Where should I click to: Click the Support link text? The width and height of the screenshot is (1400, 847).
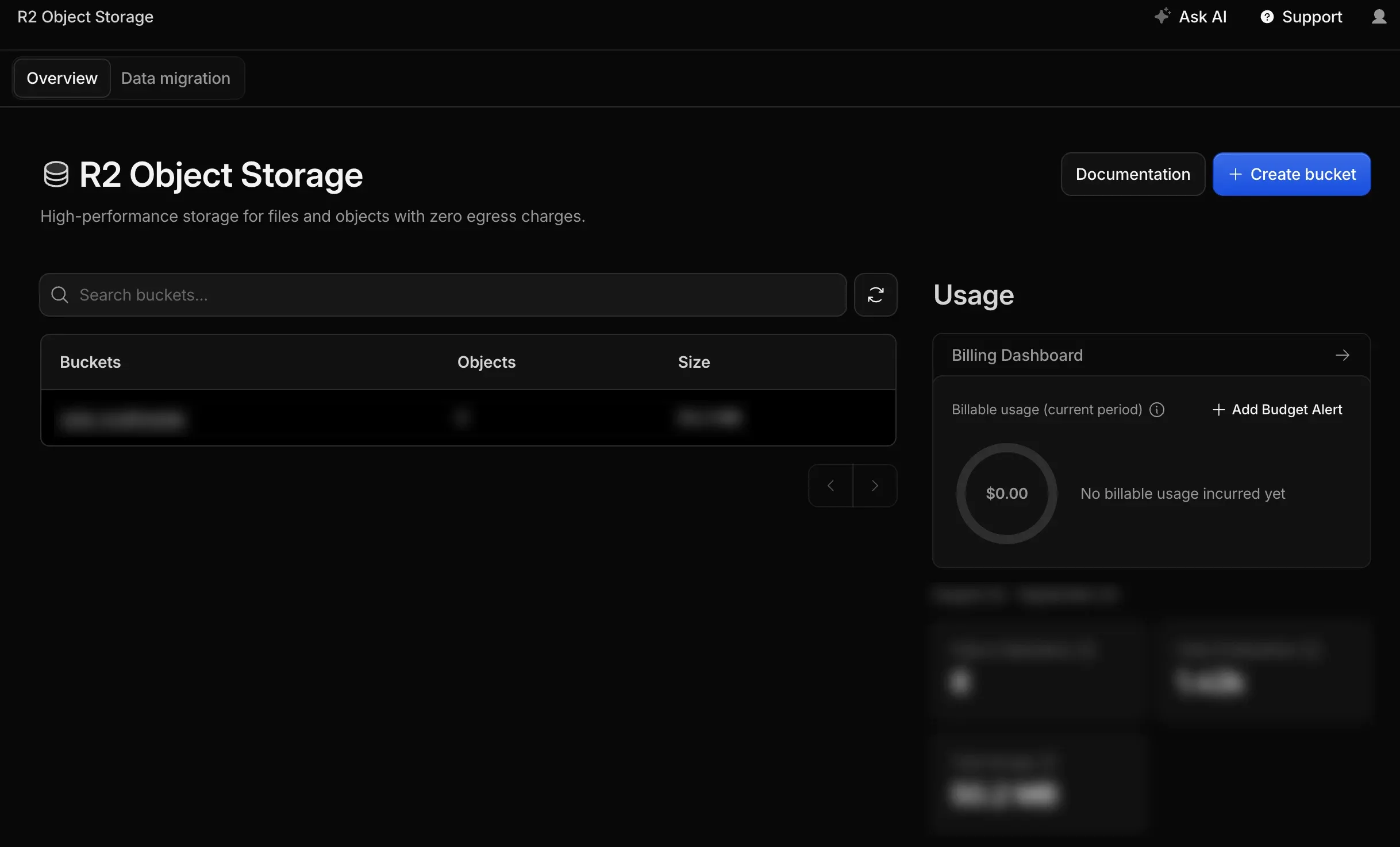tap(1312, 17)
